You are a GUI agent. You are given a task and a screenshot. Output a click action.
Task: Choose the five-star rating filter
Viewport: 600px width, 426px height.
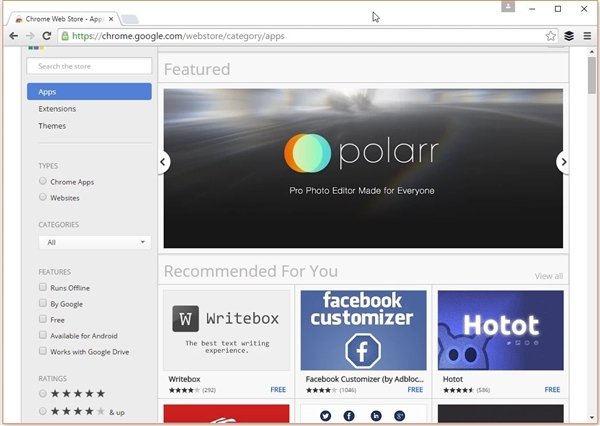click(42, 395)
